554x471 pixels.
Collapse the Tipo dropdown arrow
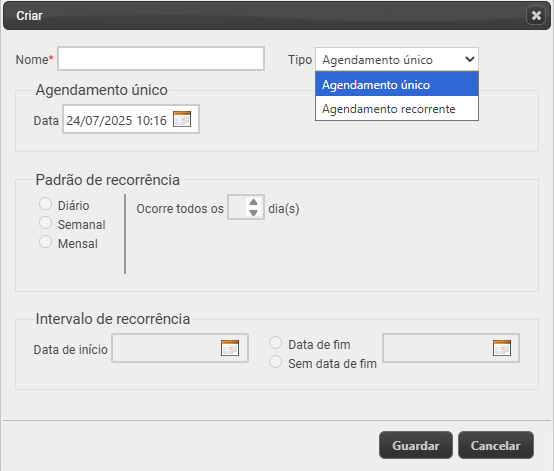pos(470,59)
